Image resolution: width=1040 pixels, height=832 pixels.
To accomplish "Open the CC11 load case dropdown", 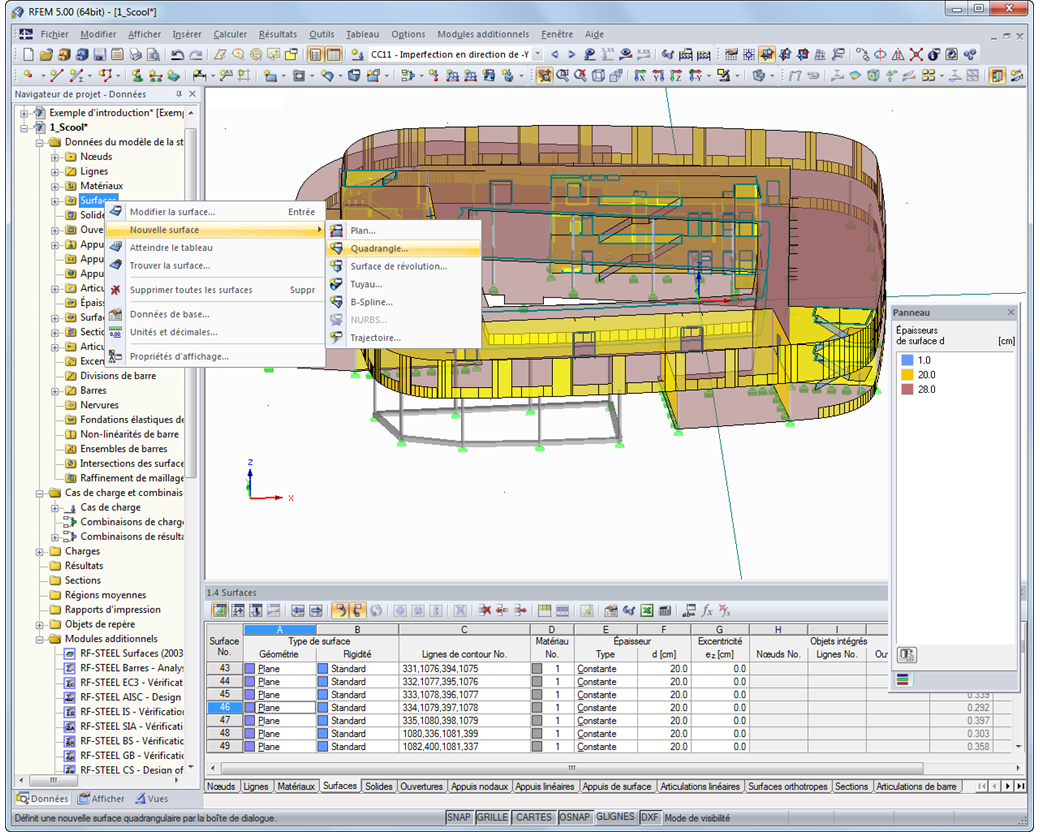I will coord(538,54).
